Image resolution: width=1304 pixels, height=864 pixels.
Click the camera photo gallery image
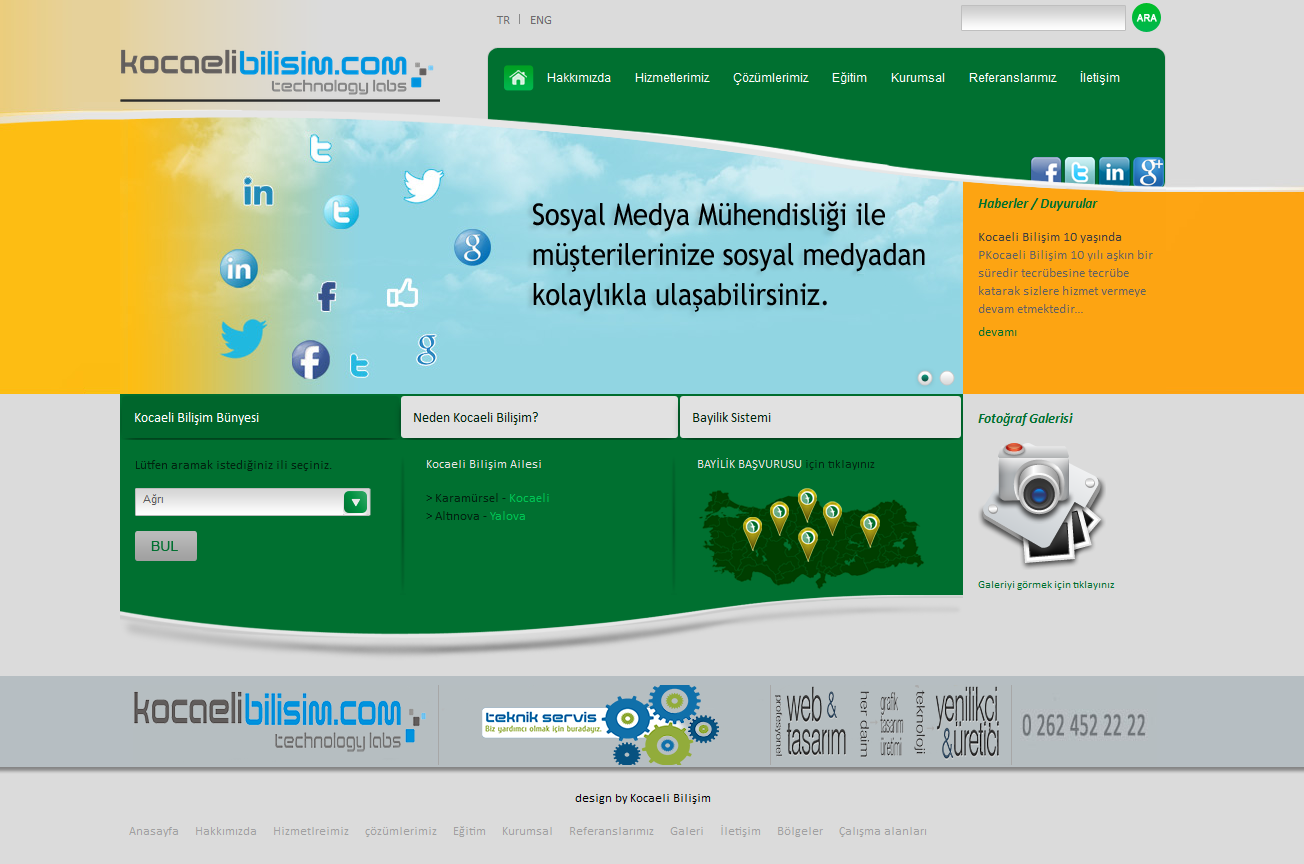click(1041, 503)
